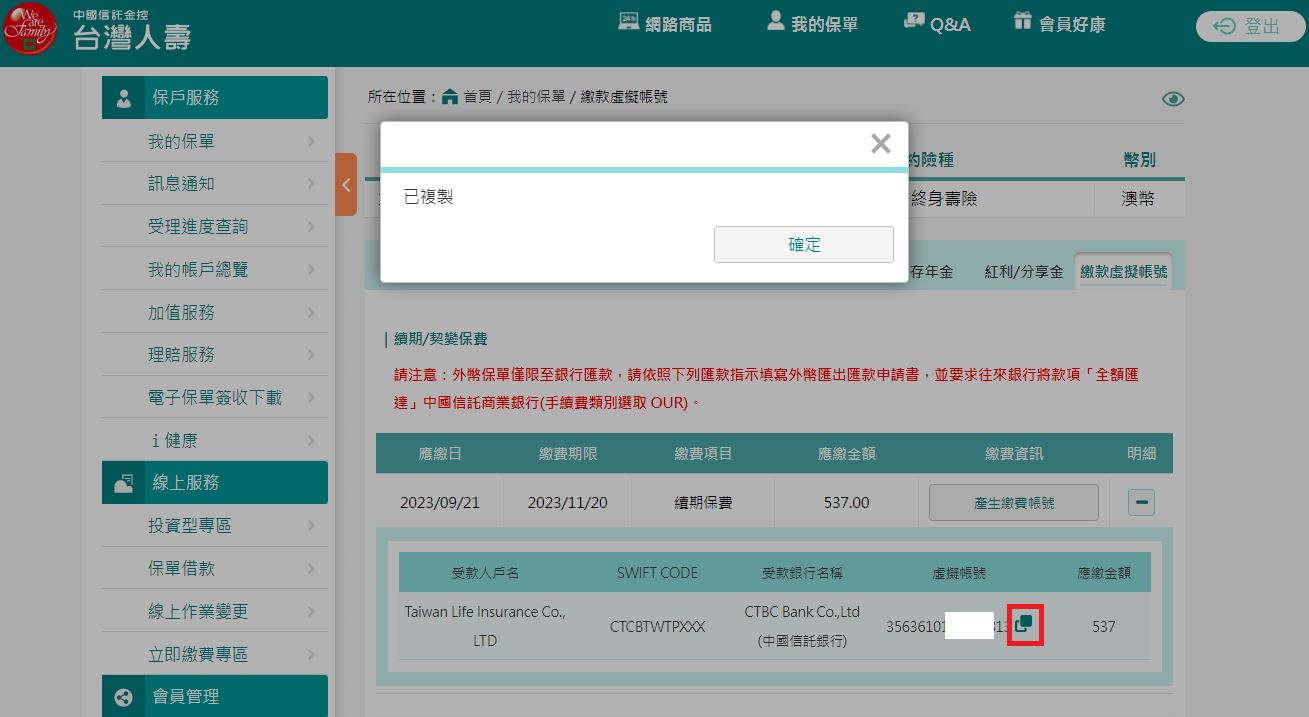Click the Taiwan Life logo
1309x717 pixels.
tap(97, 31)
